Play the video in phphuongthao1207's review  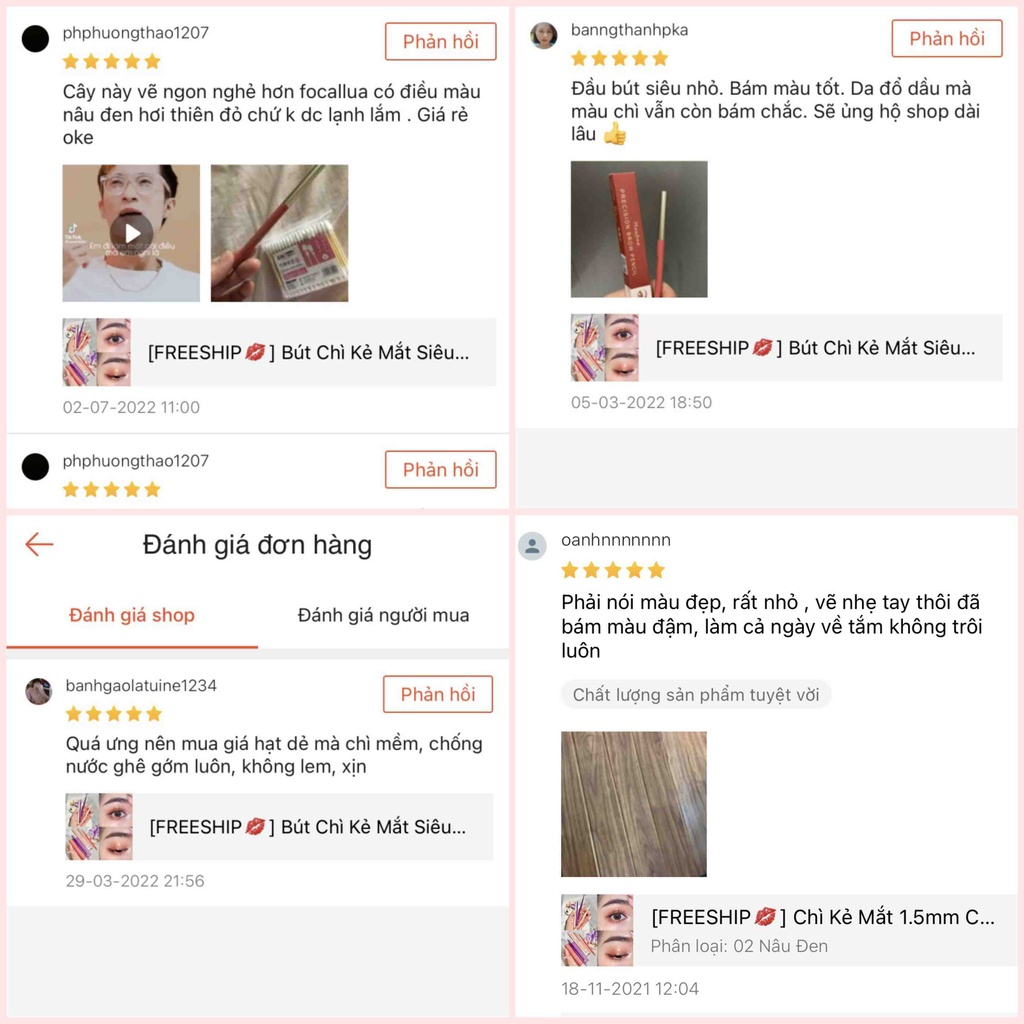tap(131, 233)
